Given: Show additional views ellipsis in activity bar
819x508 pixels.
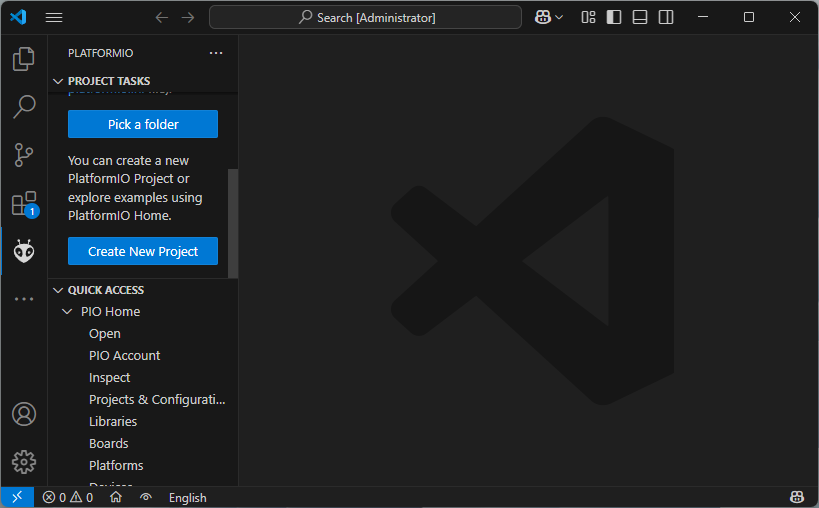Looking at the screenshot, I should point(24,299).
